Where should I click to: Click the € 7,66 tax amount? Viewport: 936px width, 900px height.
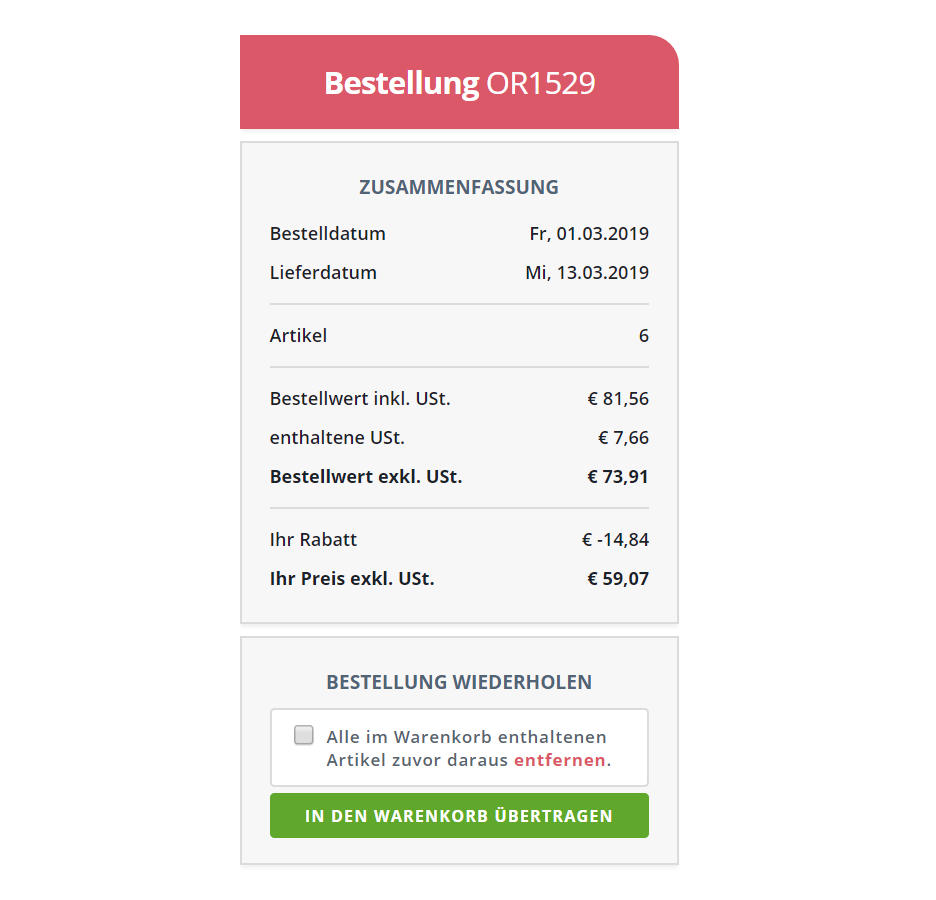(623, 438)
